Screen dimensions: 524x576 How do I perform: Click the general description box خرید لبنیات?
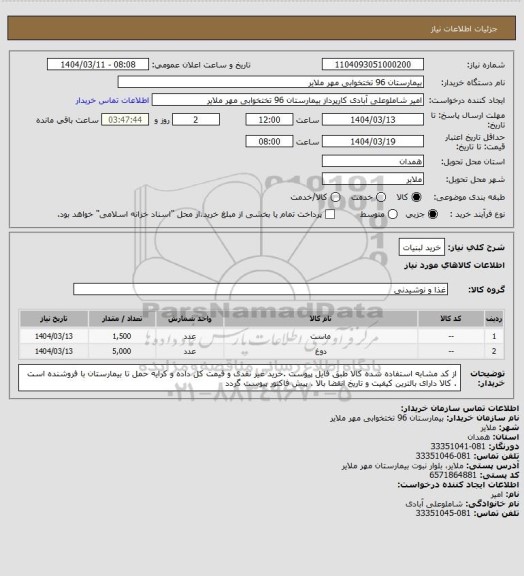click(x=422, y=247)
